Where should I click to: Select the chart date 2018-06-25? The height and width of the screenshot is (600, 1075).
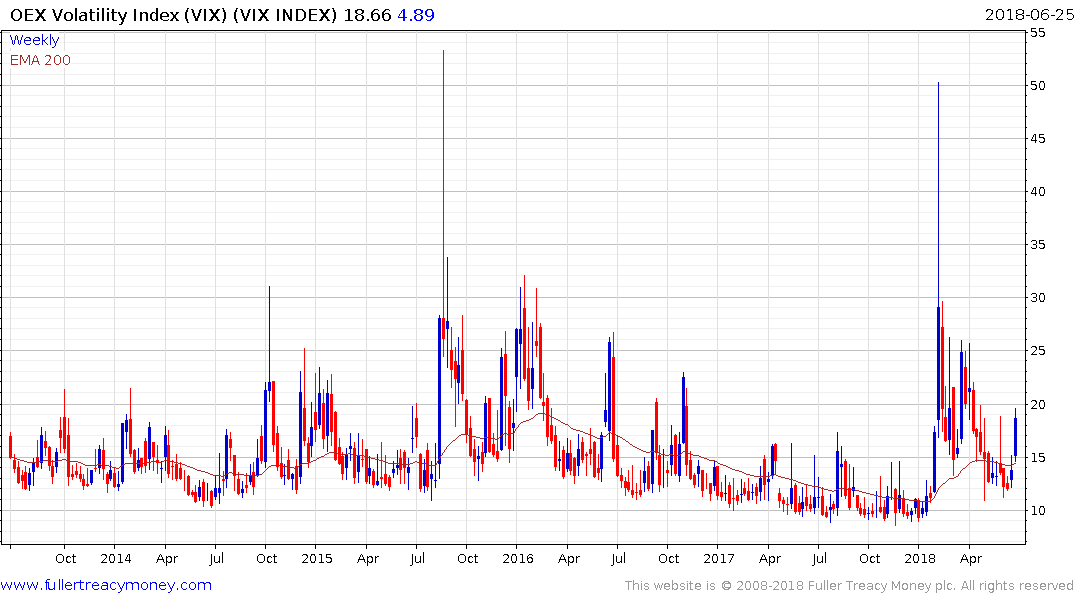[x=1030, y=15]
